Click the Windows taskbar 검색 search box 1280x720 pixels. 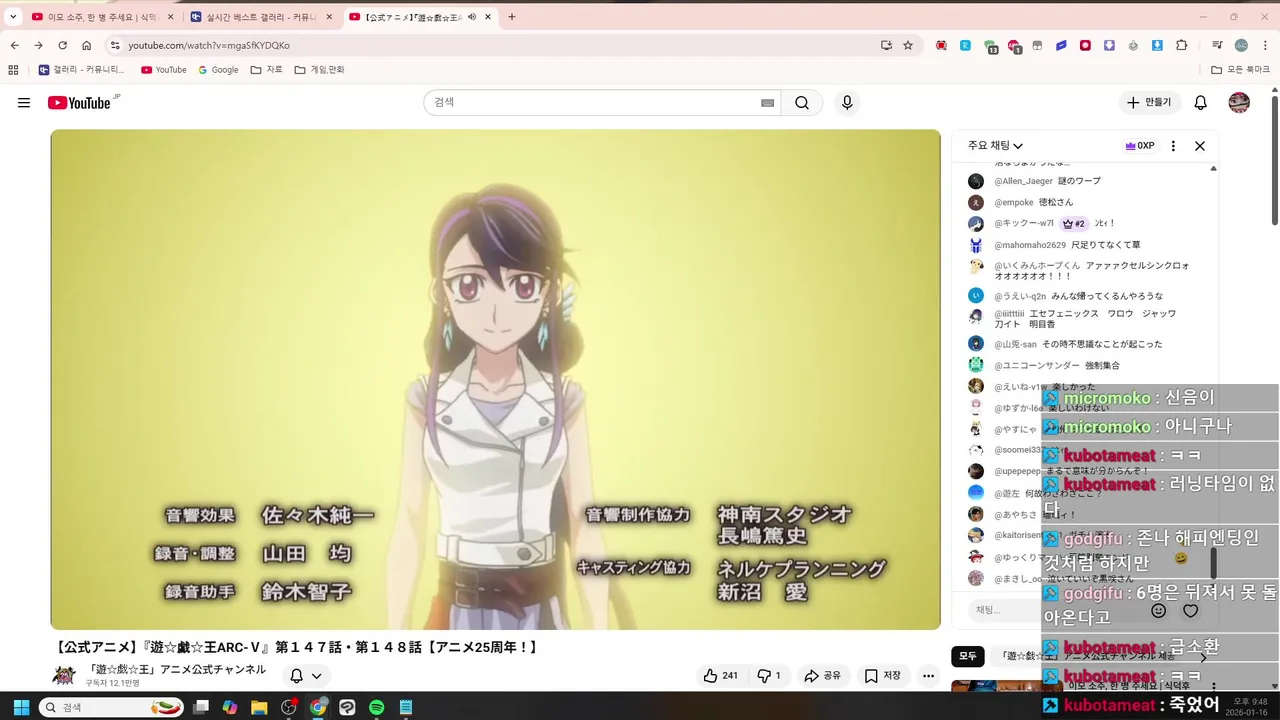click(x=110, y=707)
